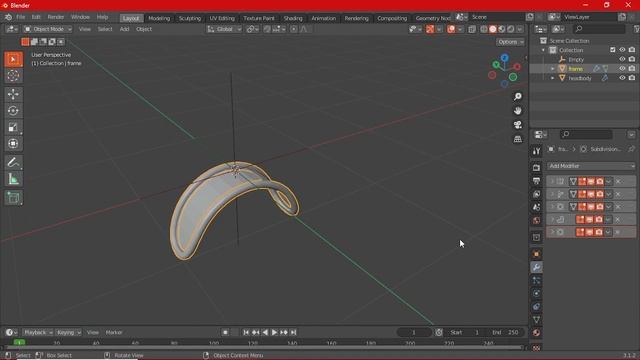This screenshot has width=640, height=360.
Task: Click the pan view hand icon
Action: click(518, 111)
